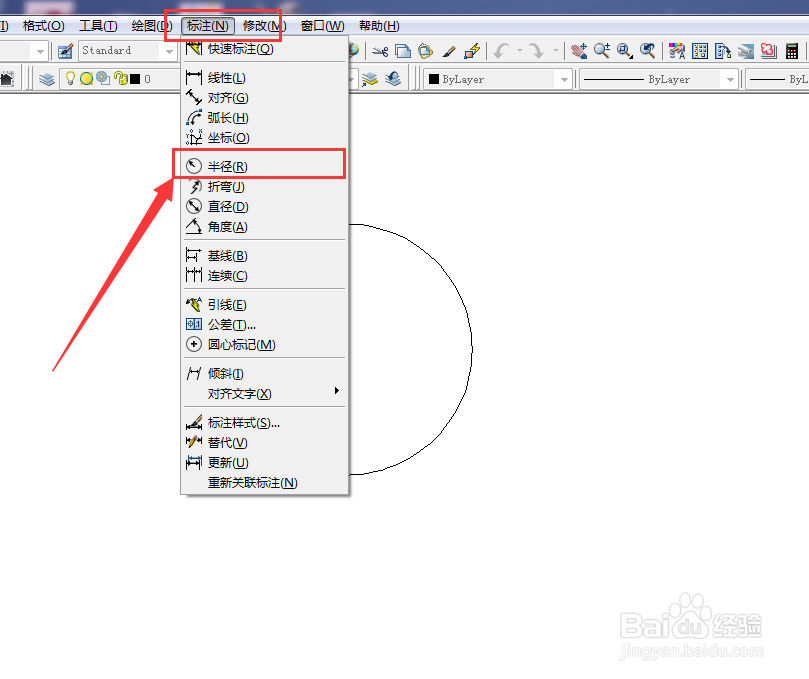Open the 修改(M) menu
The image size is (809, 679).
[x=264, y=26]
